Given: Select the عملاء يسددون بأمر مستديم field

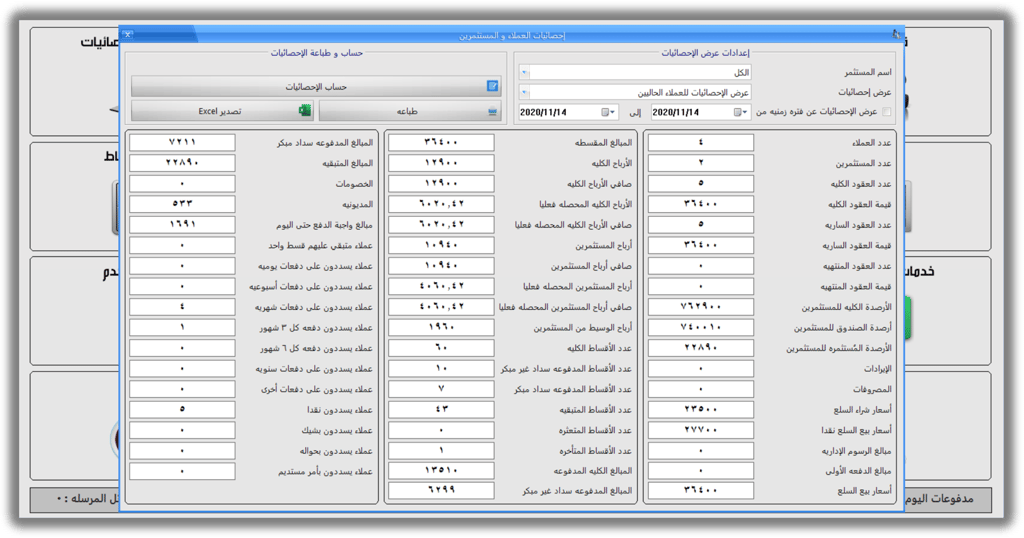Looking at the screenshot, I should [182, 470].
